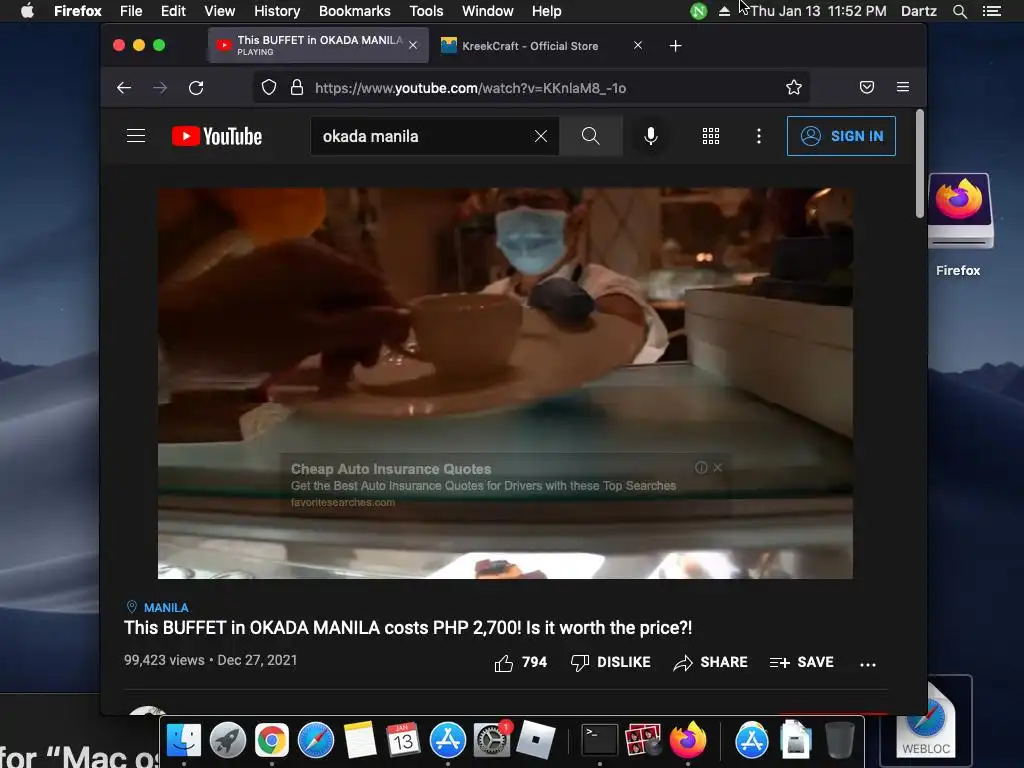Screen dimensions: 1024x768
Task: Go back with Firefox back arrow
Action: click(x=124, y=88)
